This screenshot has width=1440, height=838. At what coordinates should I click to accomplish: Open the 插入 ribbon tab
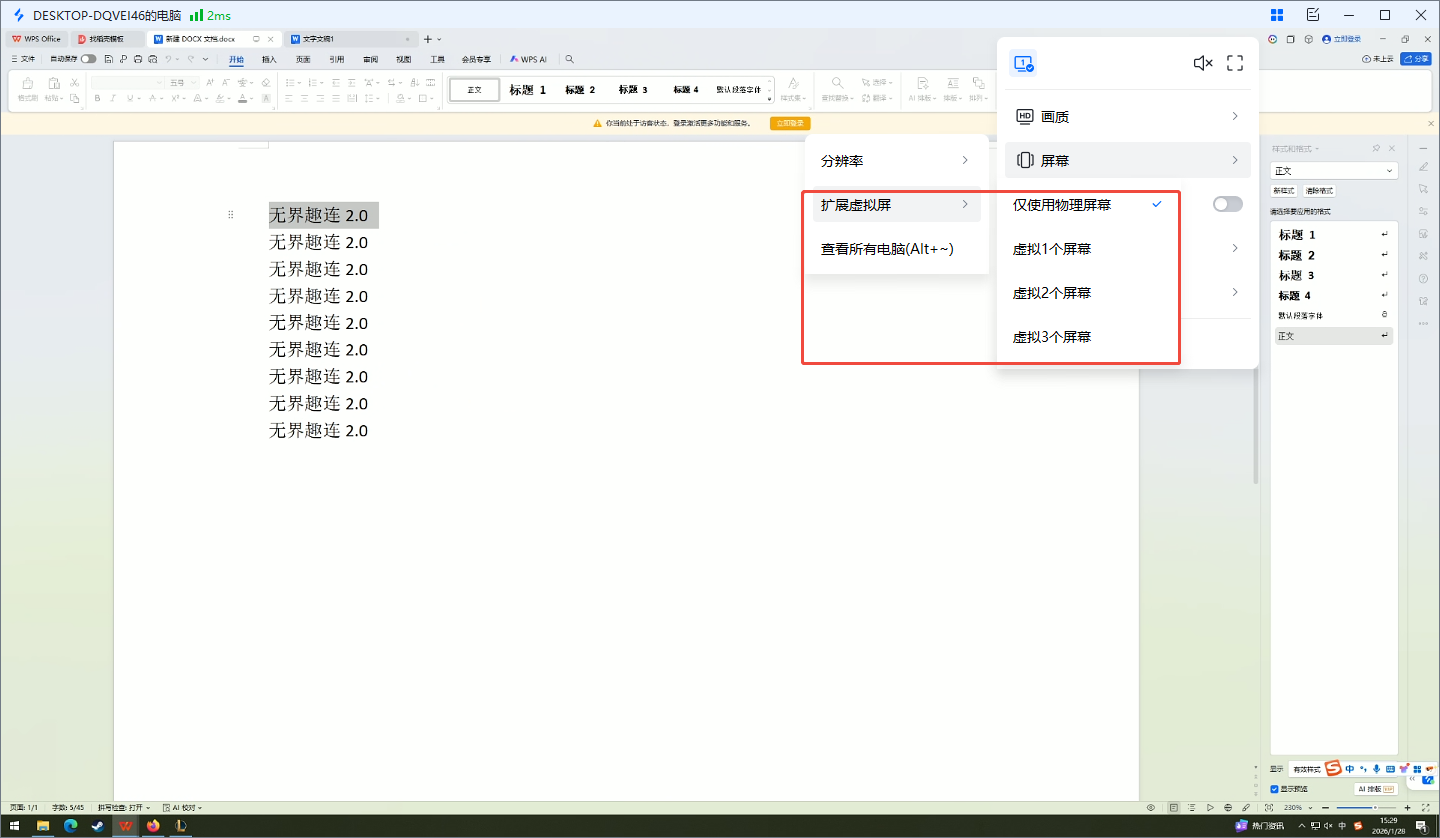(269, 59)
